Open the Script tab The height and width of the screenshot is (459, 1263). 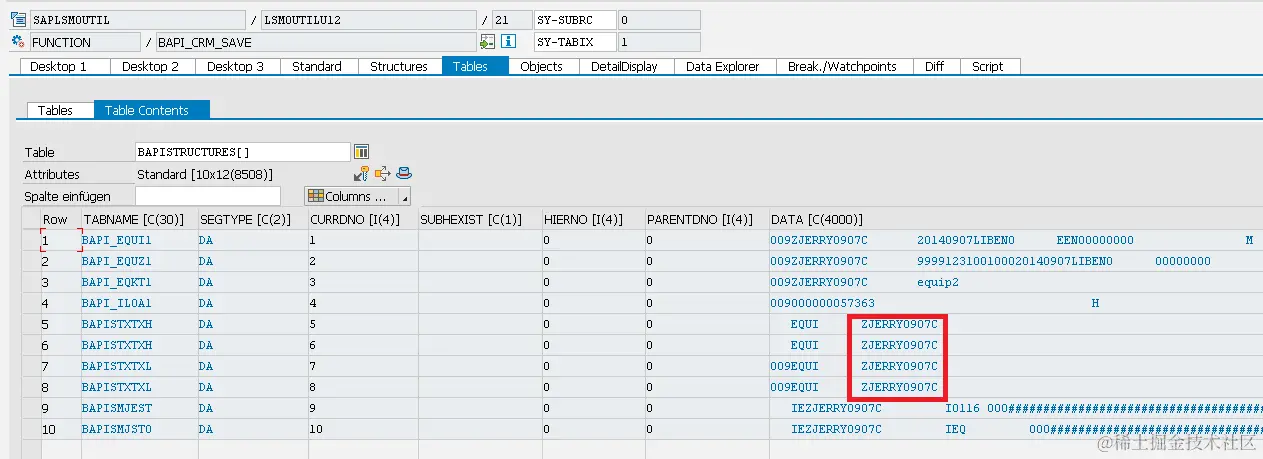pyautogui.click(x=988, y=66)
